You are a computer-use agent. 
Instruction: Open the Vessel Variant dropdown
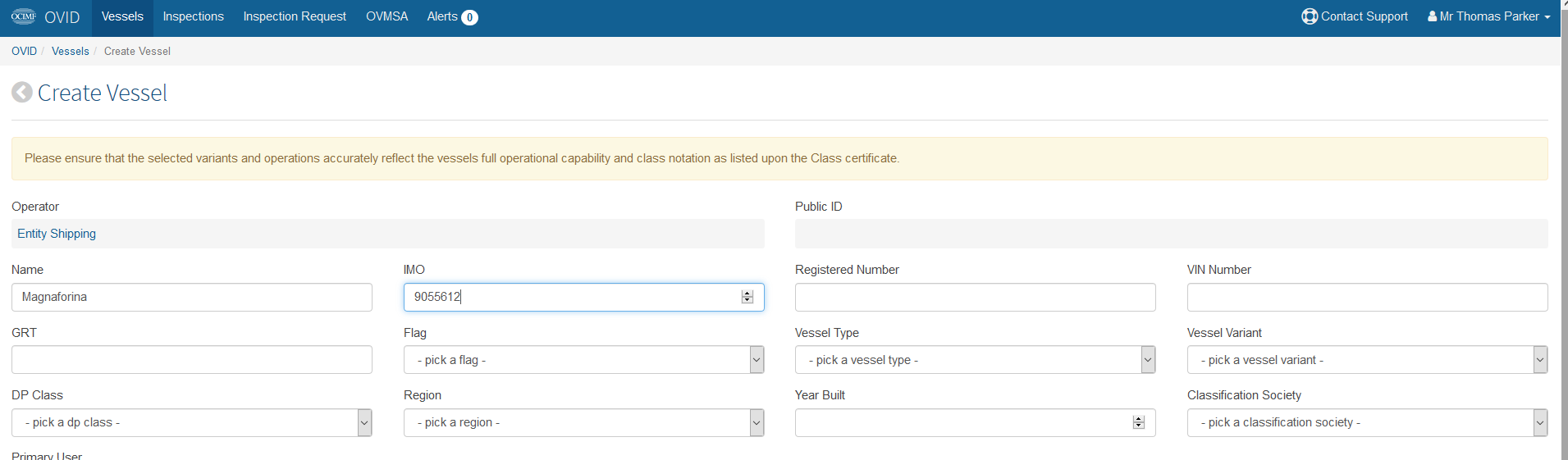click(x=1367, y=360)
